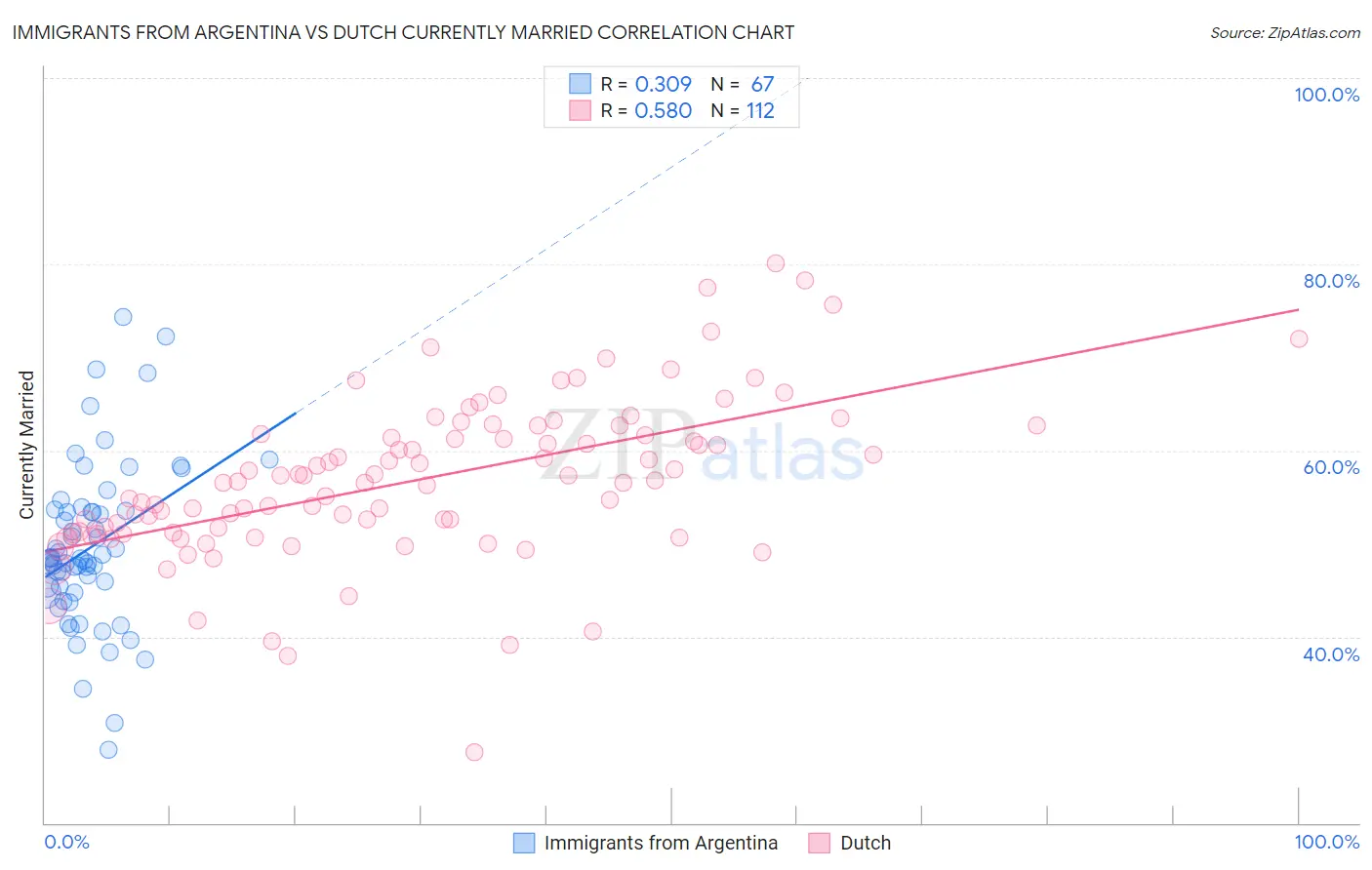Image resolution: width=1372 pixels, height=870 pixels.
Task: Click the blue swatch in the correlation legend box
Action: (x=580, y=84)
